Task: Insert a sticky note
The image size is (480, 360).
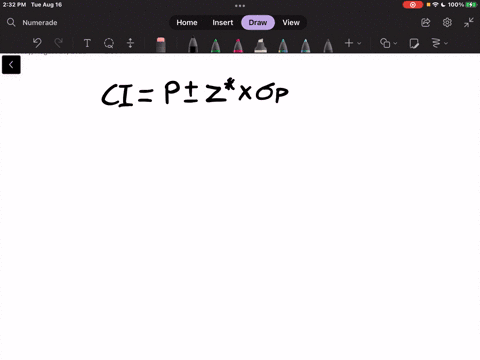Action: click(x=414, y=43)
